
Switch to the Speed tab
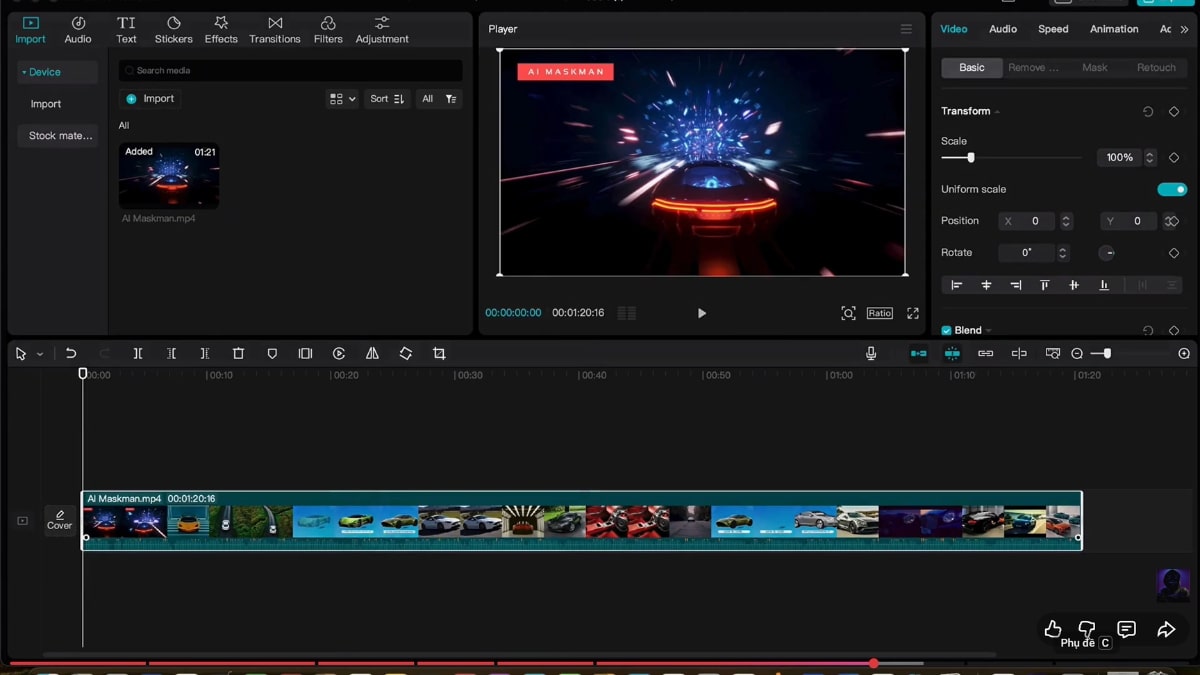coord(1053,29)
